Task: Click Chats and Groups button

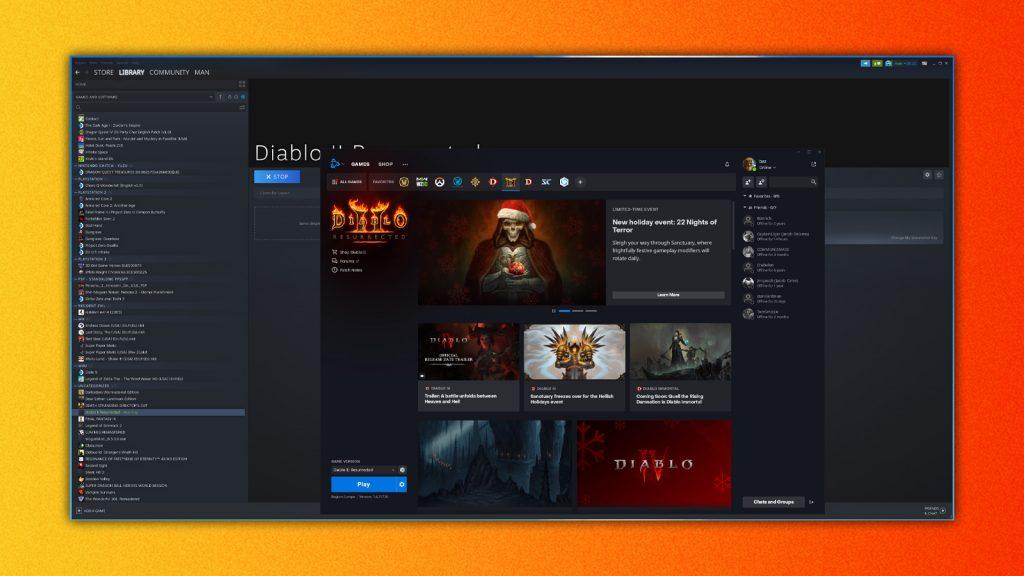Action: (x=773, y=502)
